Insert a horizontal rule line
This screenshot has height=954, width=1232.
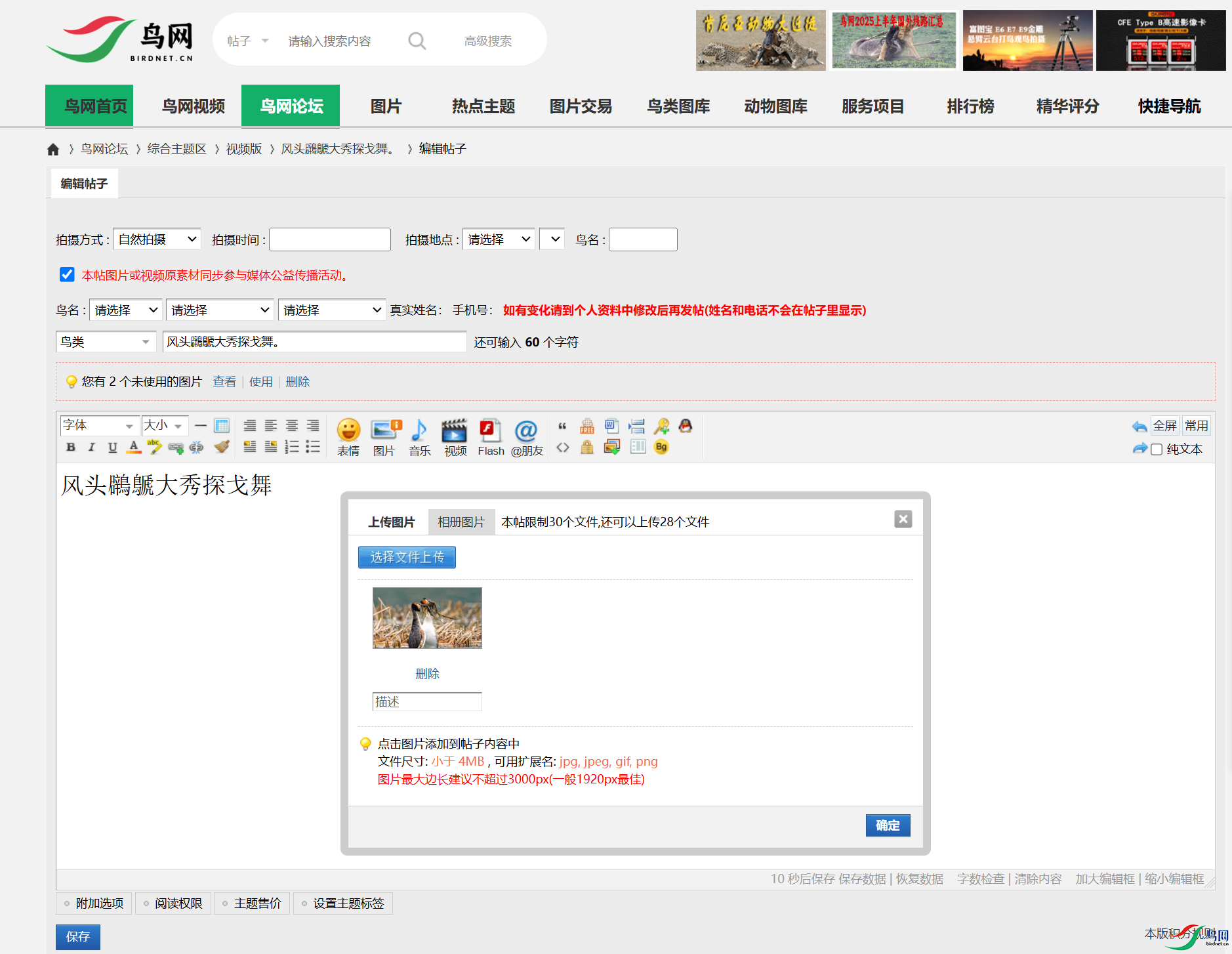click(201, 426)
